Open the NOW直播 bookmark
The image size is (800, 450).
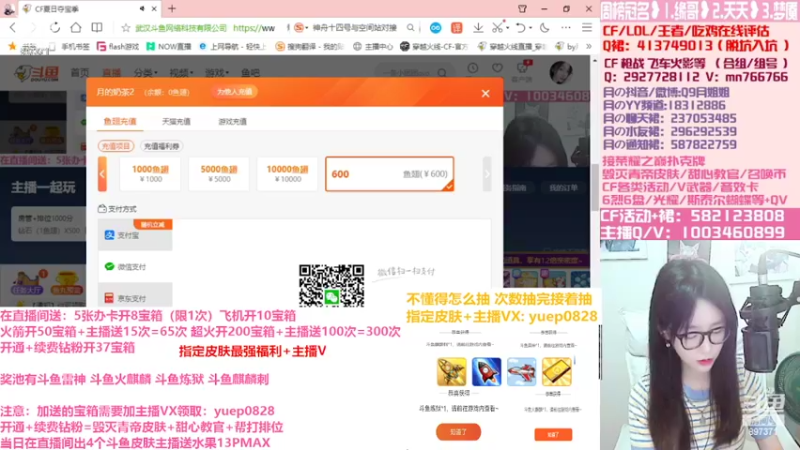(169, 46)
